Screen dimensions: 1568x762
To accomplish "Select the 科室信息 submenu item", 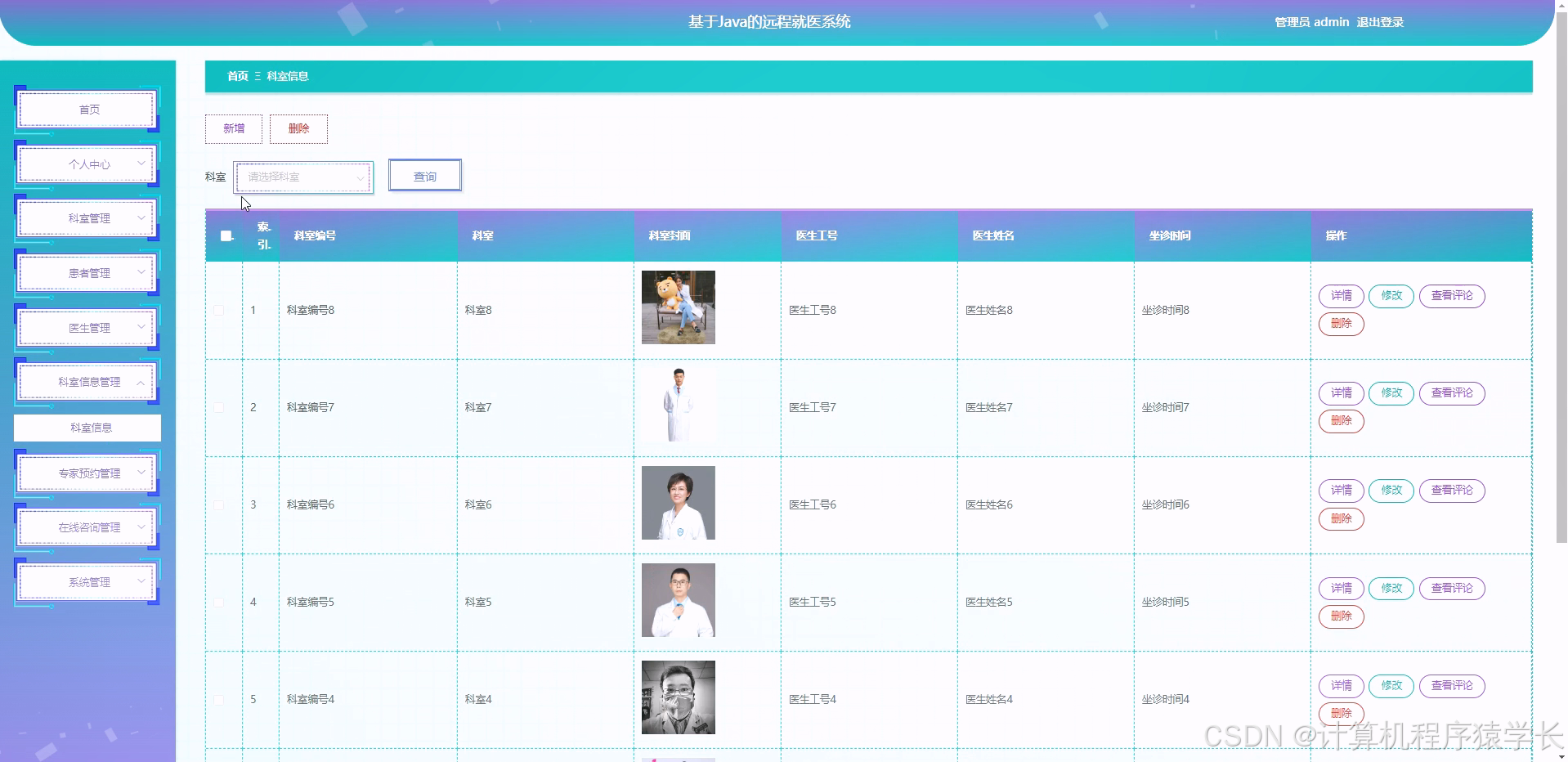I will 87,428.
